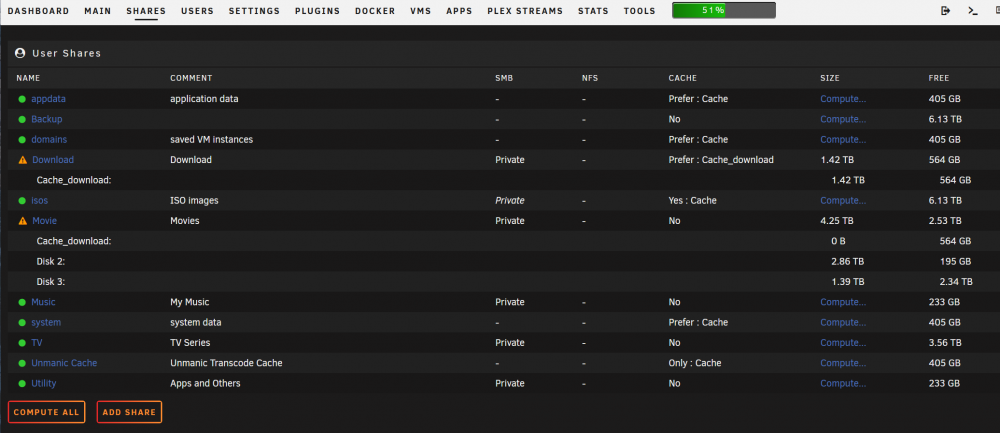1000x433 pixels.
Task: Click the green status dot for Unmanic Cache
Action: click(22, 363)
